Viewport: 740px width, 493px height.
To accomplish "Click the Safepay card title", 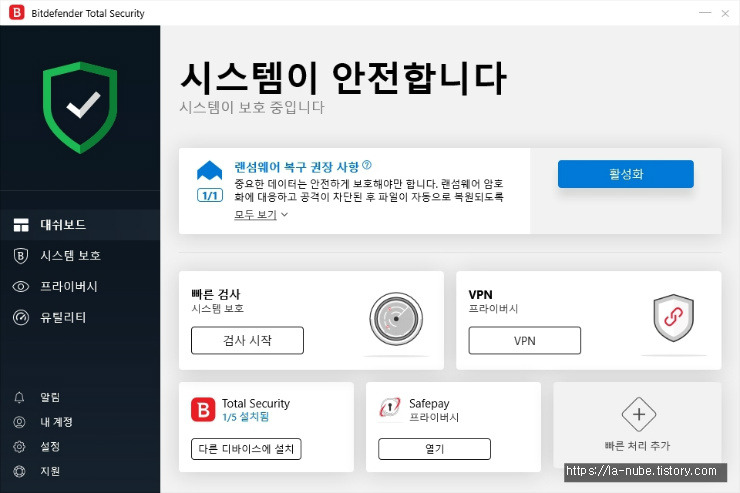I will click(429, 404).
